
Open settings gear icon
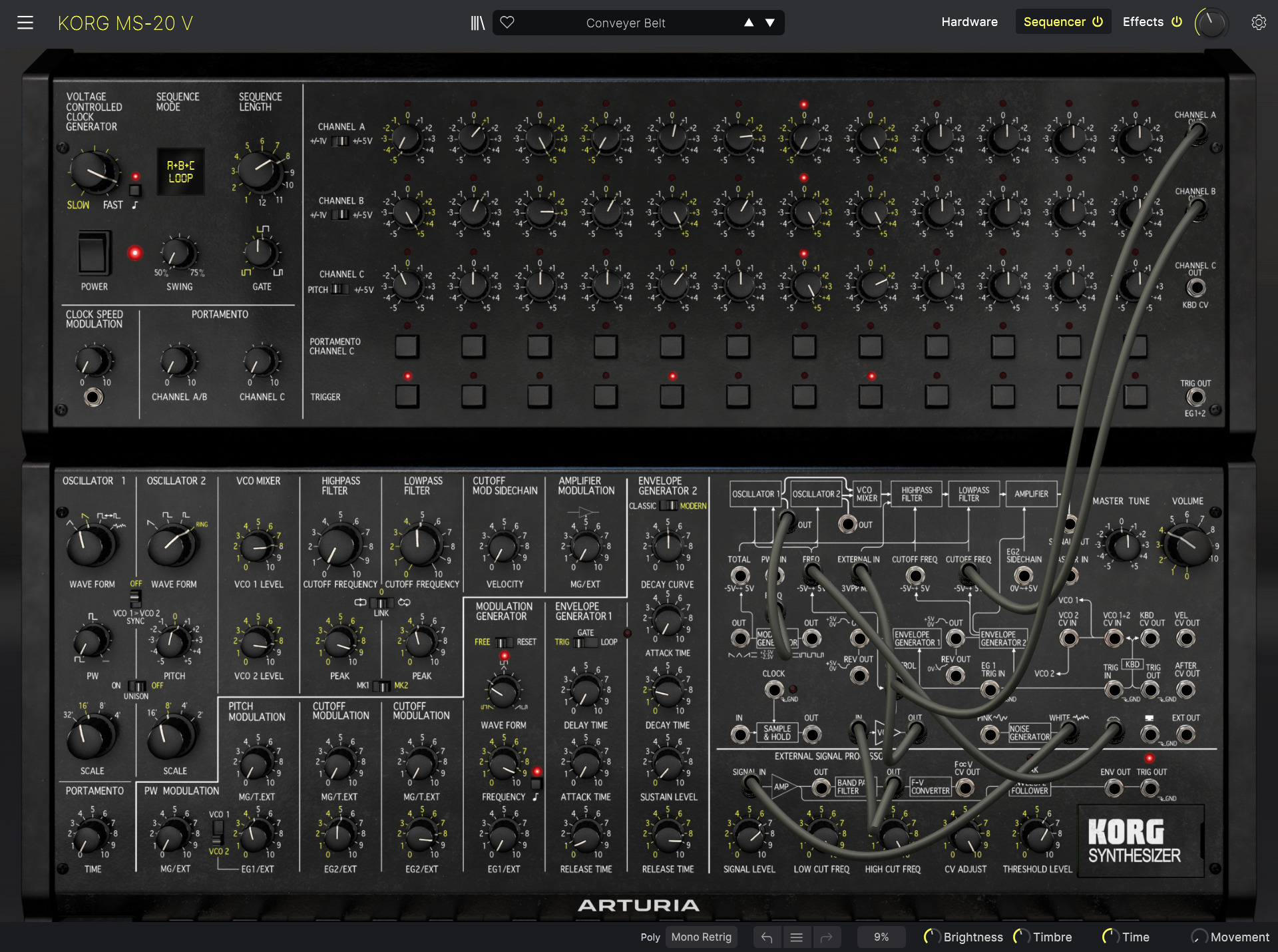1258,23
